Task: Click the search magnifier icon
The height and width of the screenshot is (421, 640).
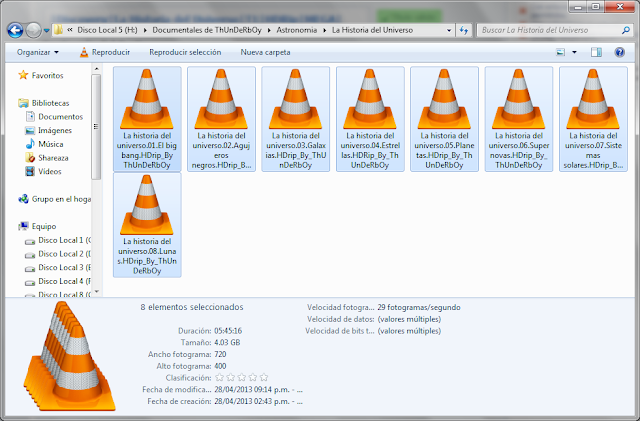Action: [626, 30]
